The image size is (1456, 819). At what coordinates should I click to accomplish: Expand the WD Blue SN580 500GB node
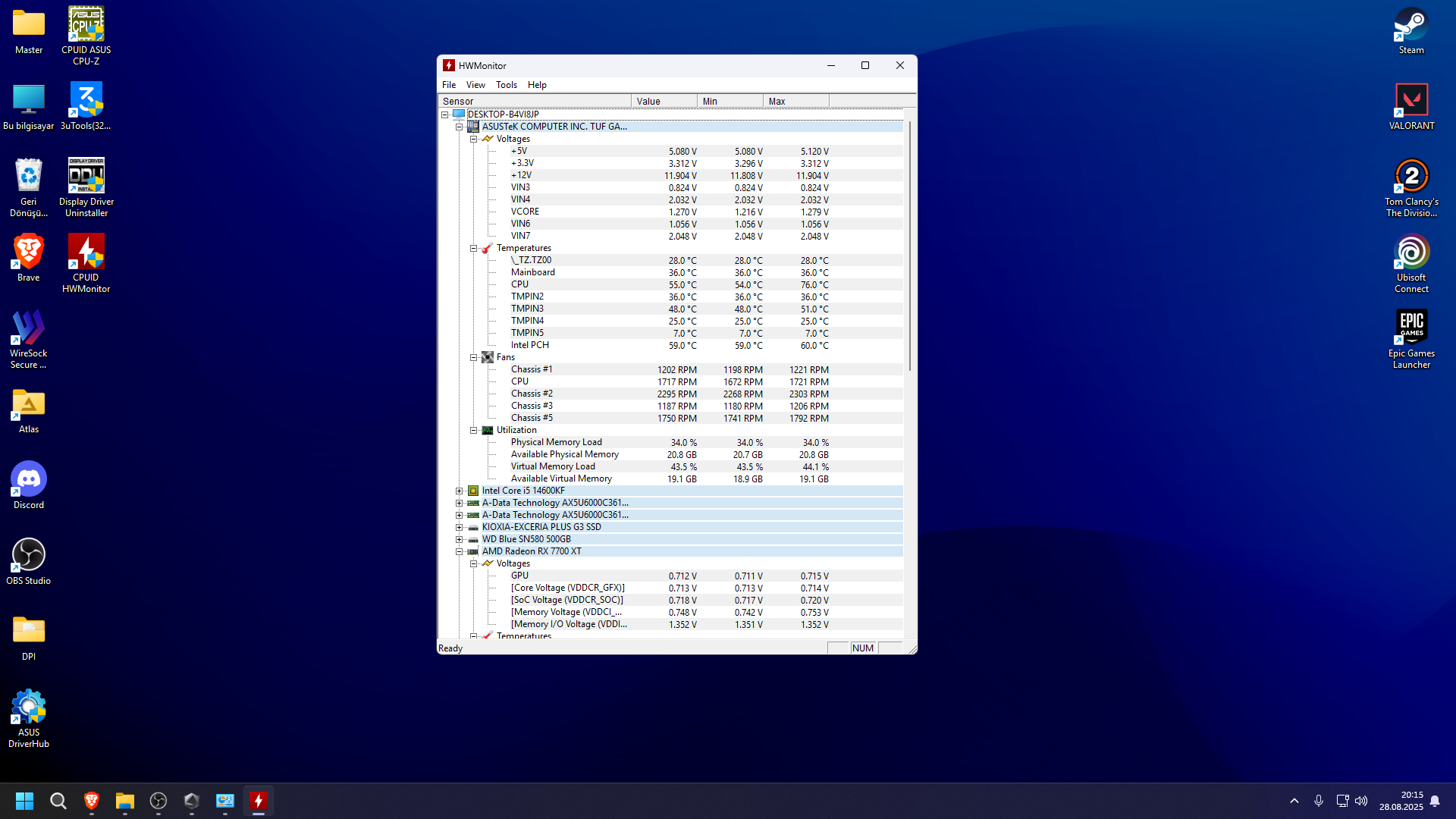pyautogui.click(x=460, y=539)
